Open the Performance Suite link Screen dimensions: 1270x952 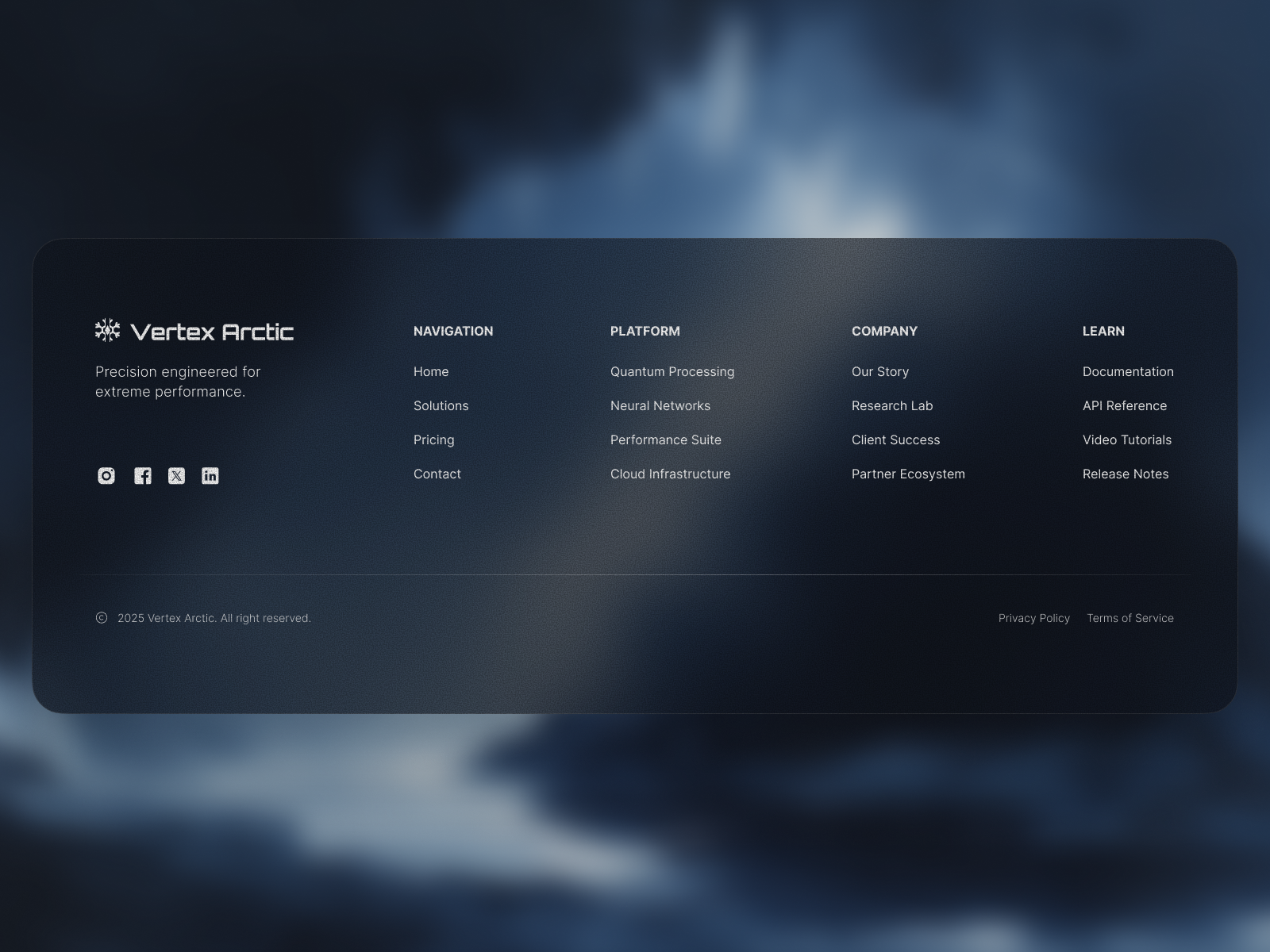click(x=665, y=440)
